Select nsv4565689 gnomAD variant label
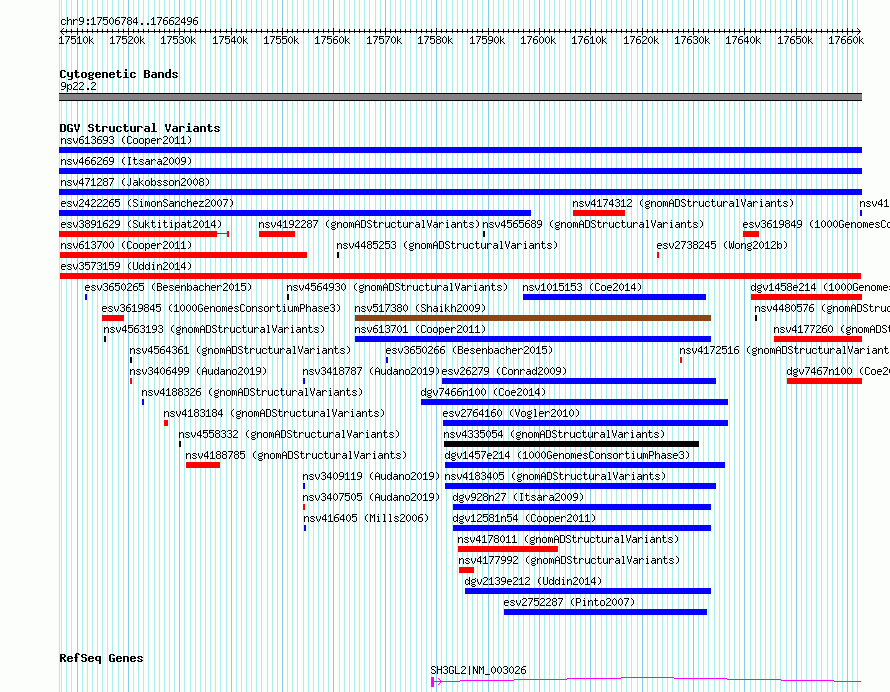This screenshot has width=890, height=692. coord(593,224)
